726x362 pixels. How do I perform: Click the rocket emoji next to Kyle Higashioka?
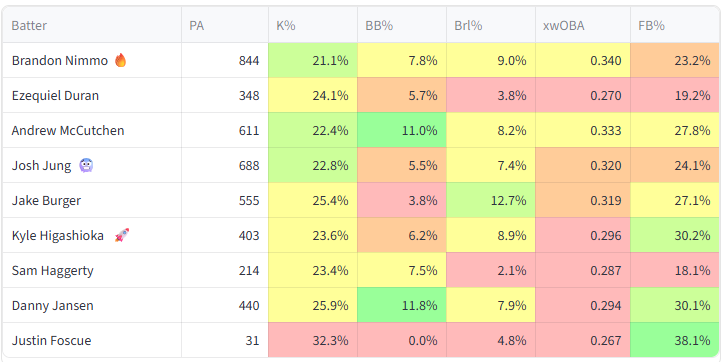tap(122, 235)
